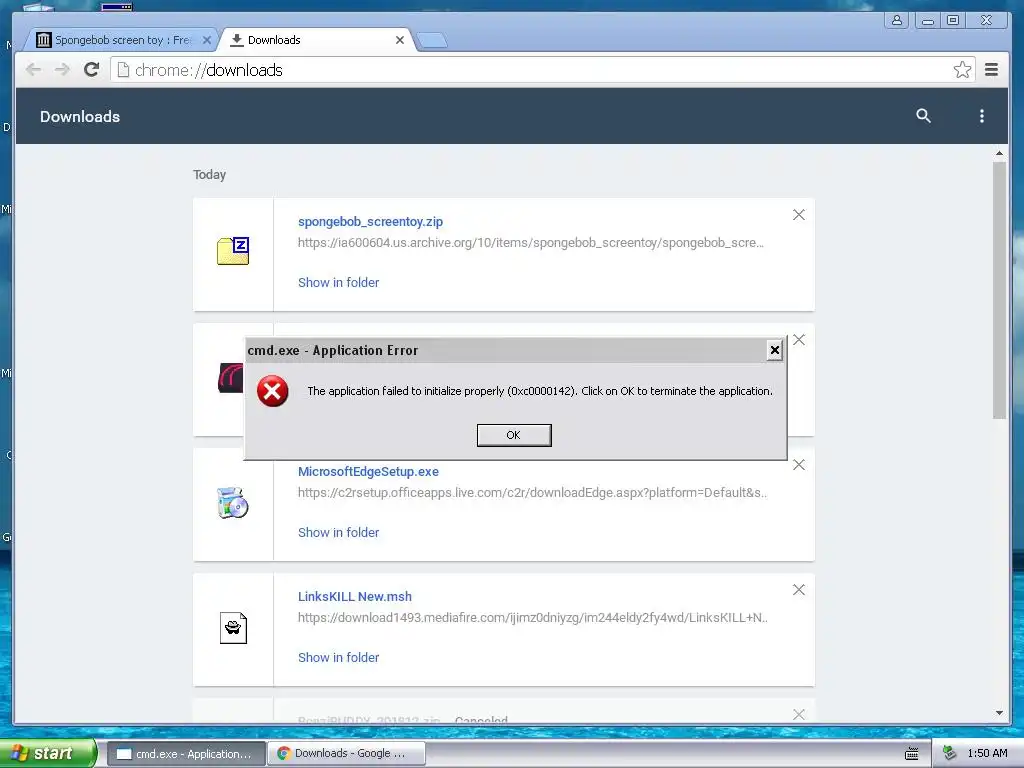The image size is (1024, 768).
Task: Open the Chrome hamburger menu
Action: click(991, 69)
